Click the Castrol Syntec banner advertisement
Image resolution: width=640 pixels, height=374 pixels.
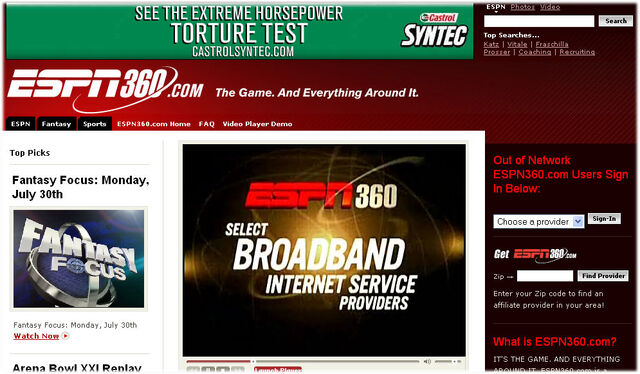pos(240,31)
